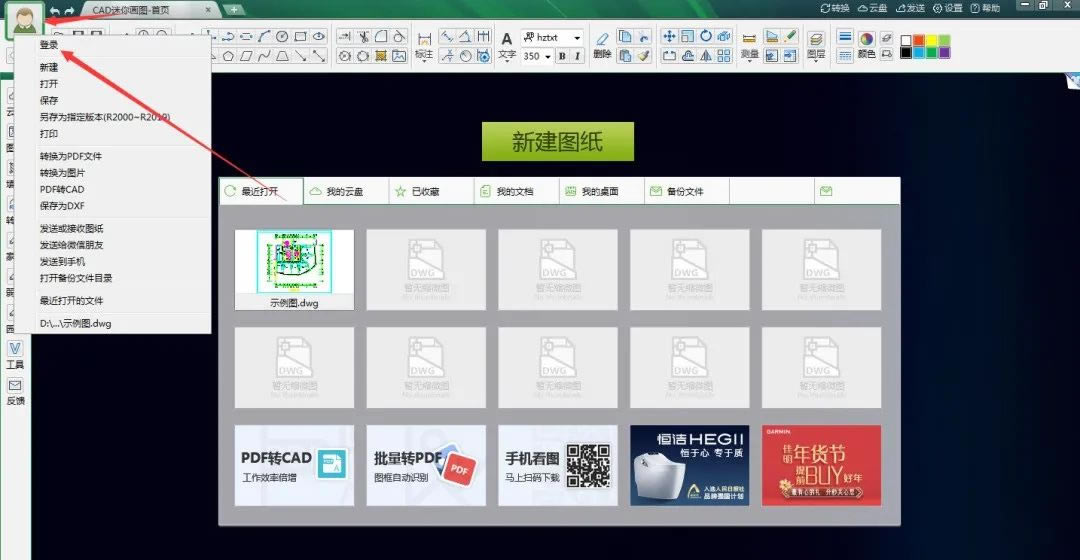Click the rotate tool icon
1080x560 pixels.
[x=706, y=37]
